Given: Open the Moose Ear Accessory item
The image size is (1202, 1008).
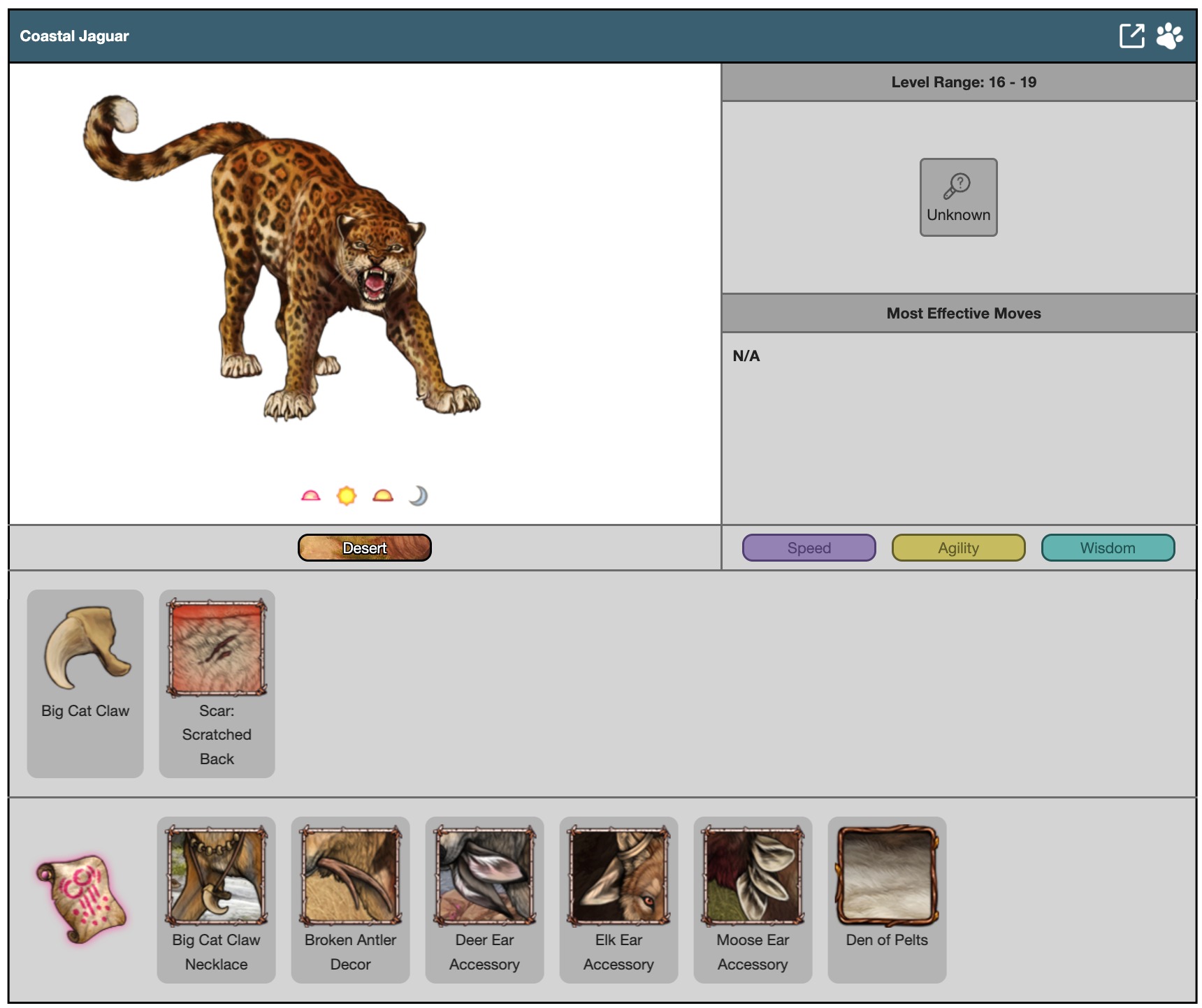Looking at the screenshot, I should tap(753, 899).
